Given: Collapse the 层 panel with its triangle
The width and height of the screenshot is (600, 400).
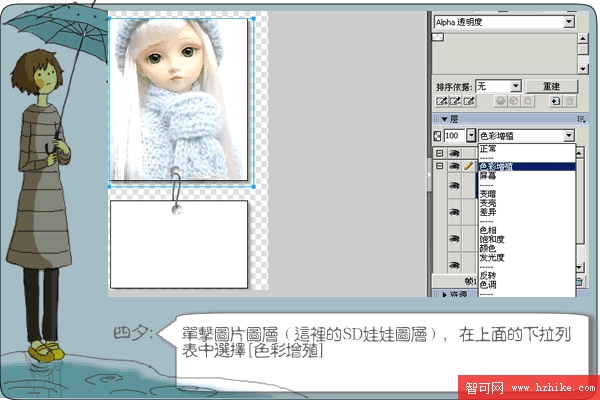Looking at the screenshot, I should [x=443, y=119].
